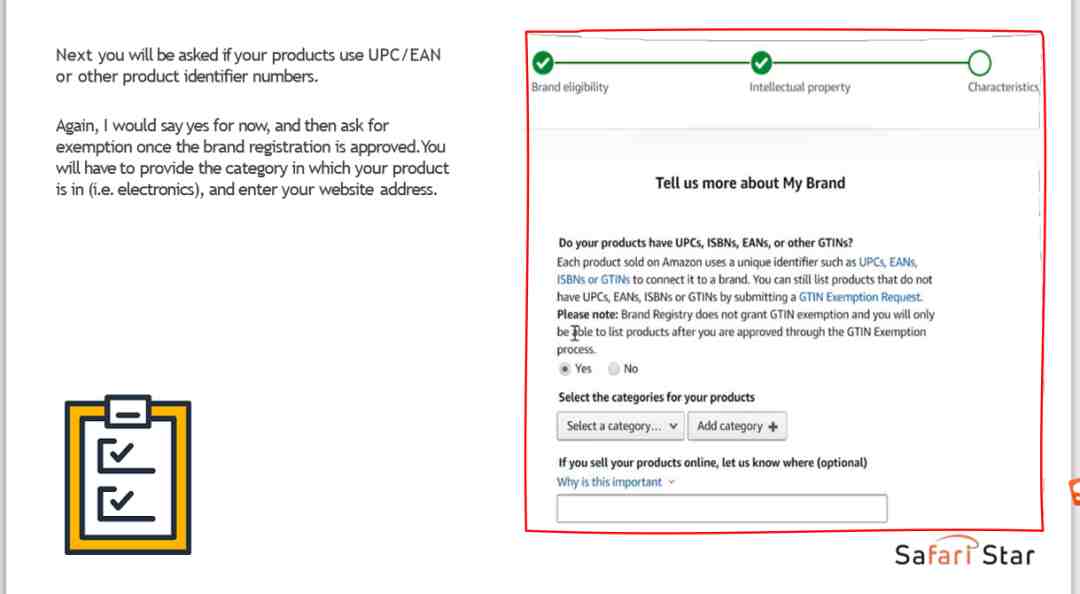The width and height of the screenshot is (1080, 594).
Task: Click the Intellectual property step label
Action: point(800,88)
